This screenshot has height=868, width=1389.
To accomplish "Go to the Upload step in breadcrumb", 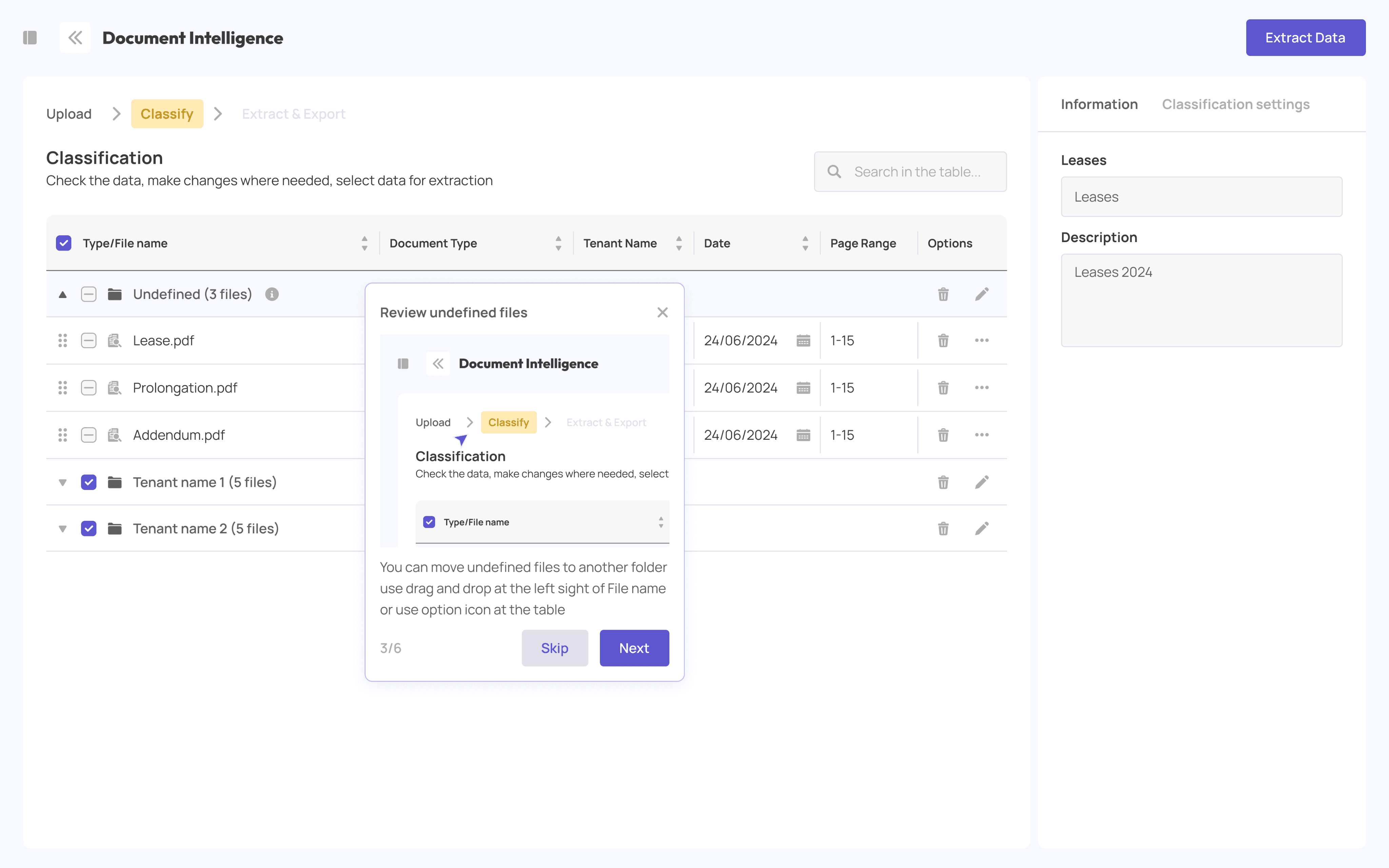I will pyautogui.click(x=69, y=114).
